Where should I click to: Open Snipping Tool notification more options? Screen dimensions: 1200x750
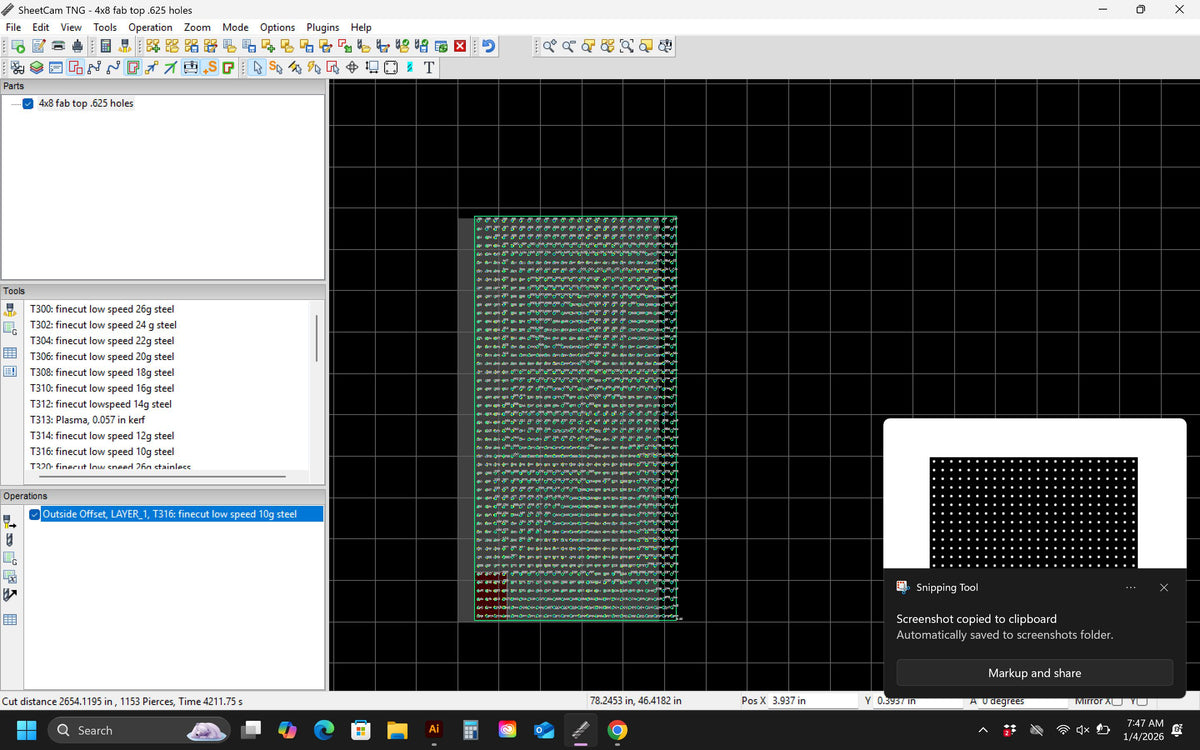click(1130, 588)
